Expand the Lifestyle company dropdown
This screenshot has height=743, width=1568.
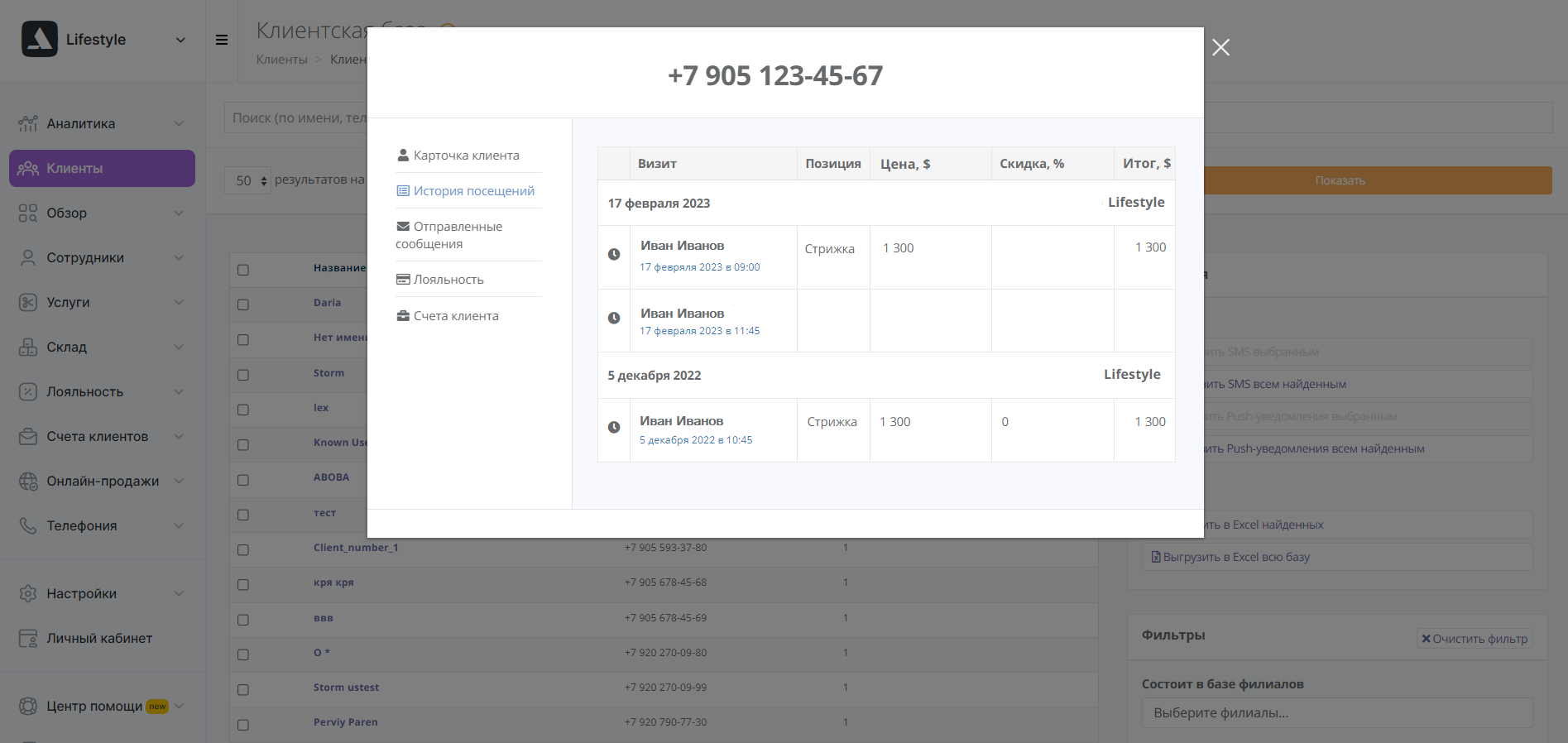pyautogui.click(x=180, y=40)
